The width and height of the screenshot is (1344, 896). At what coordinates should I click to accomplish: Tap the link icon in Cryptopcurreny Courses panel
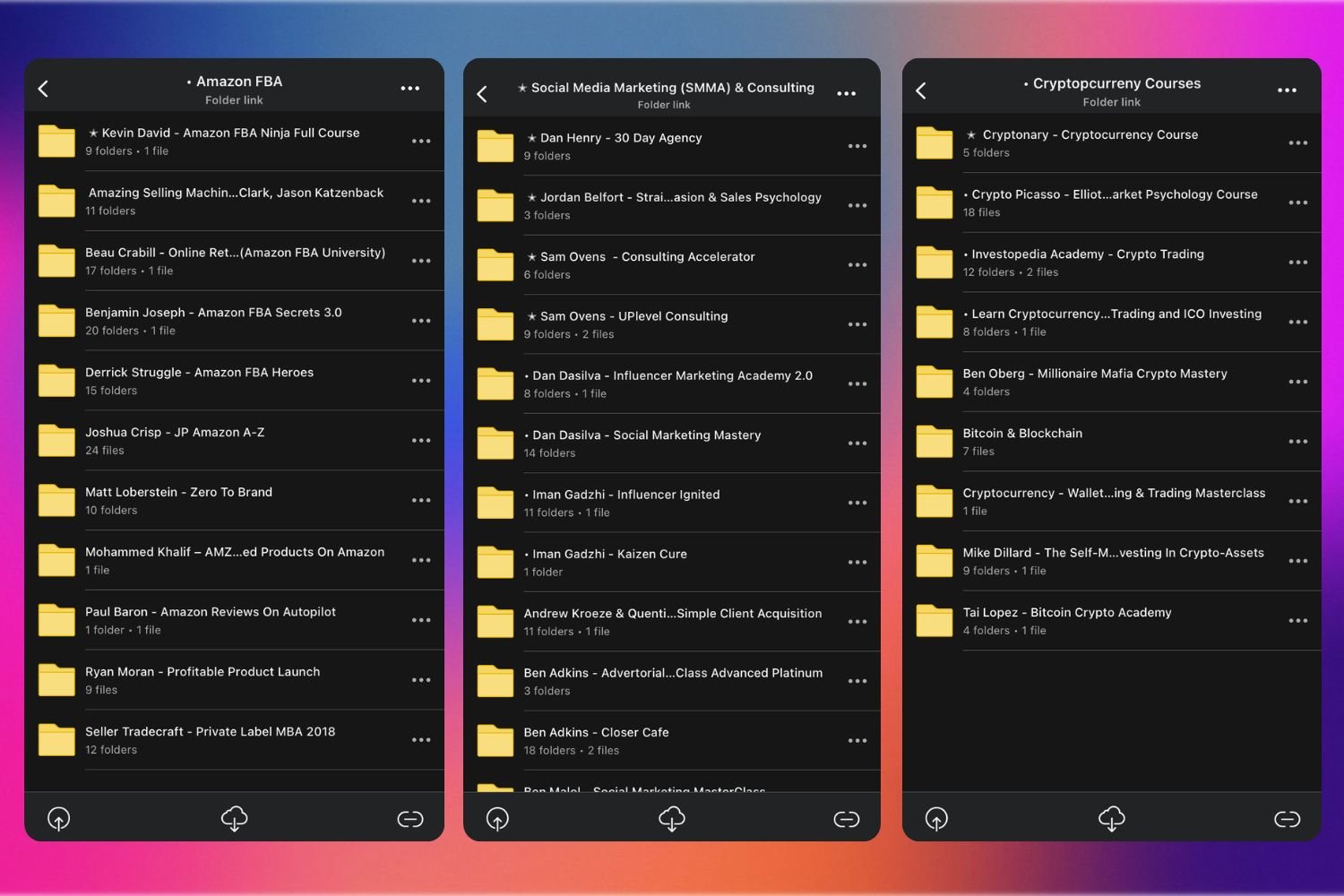pos(1288,819)
